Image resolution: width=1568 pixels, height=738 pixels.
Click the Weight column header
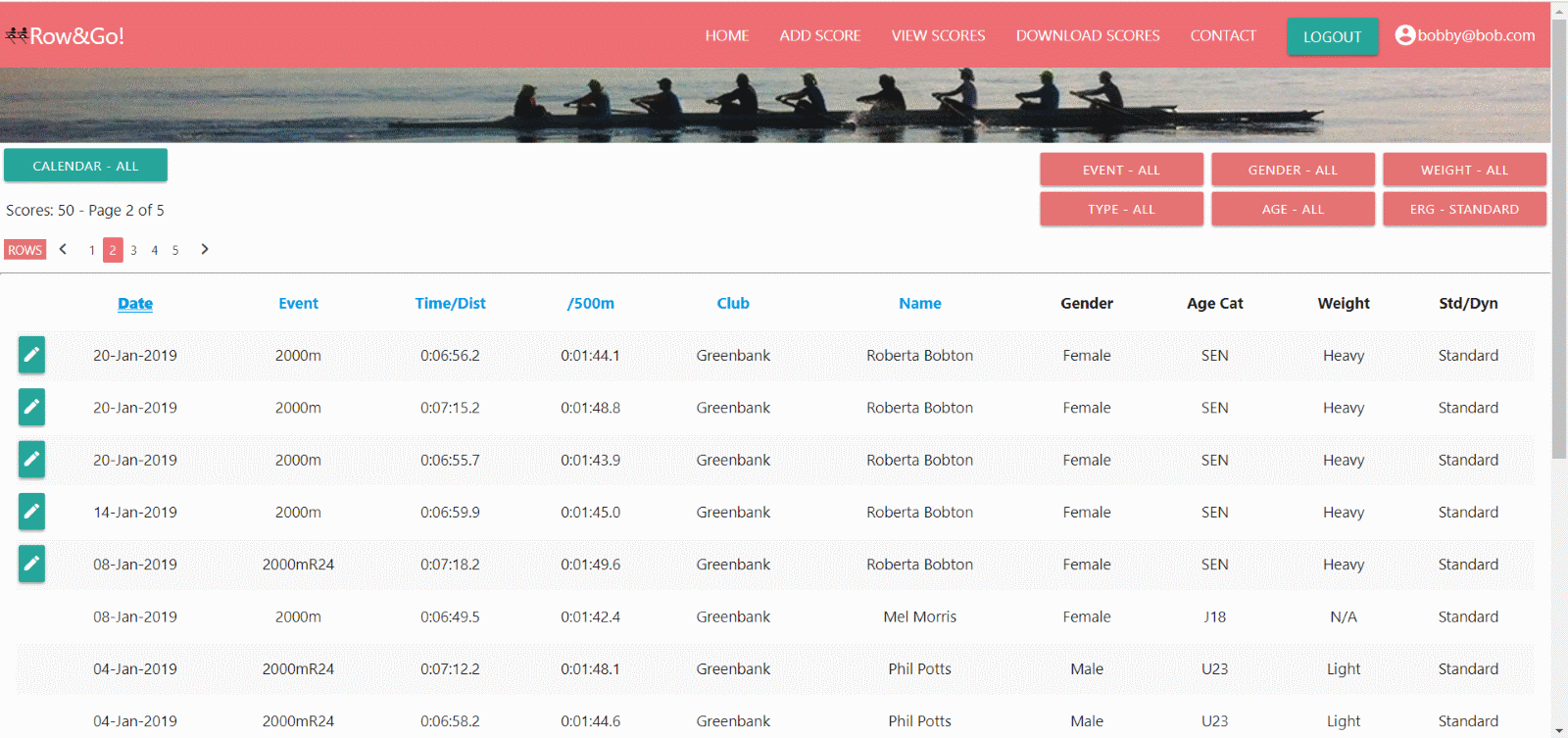coord(1344,304)
